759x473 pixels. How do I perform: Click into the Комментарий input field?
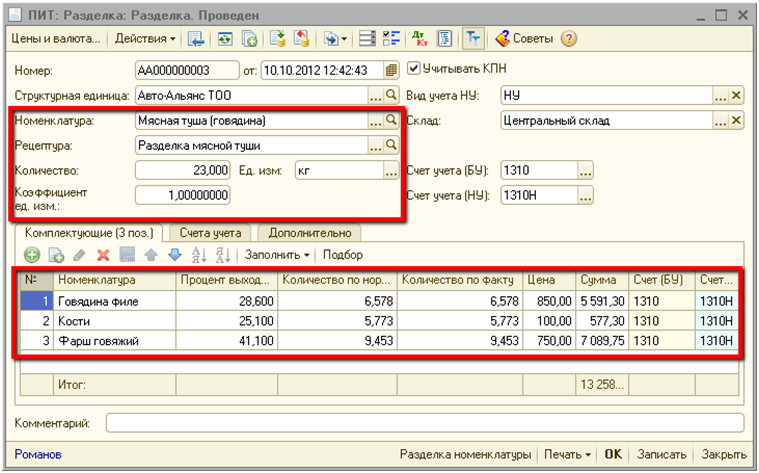[424, 424]
